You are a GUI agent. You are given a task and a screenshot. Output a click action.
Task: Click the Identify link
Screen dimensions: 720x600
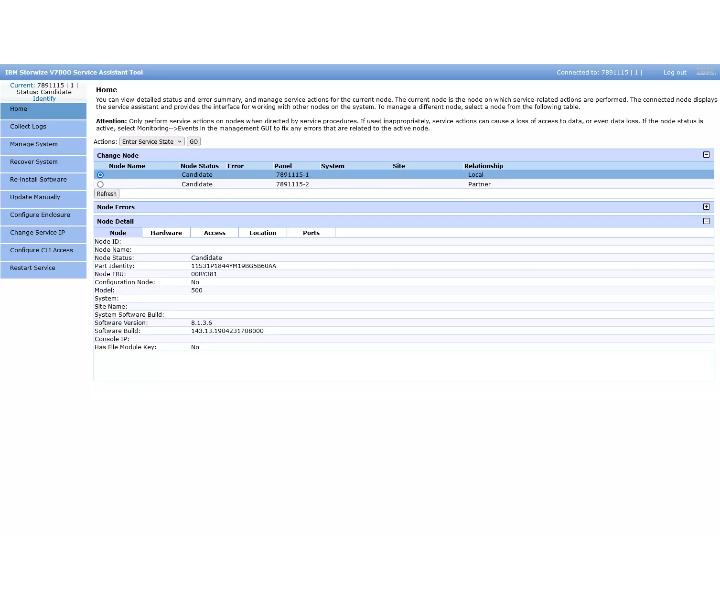(44, 98)
